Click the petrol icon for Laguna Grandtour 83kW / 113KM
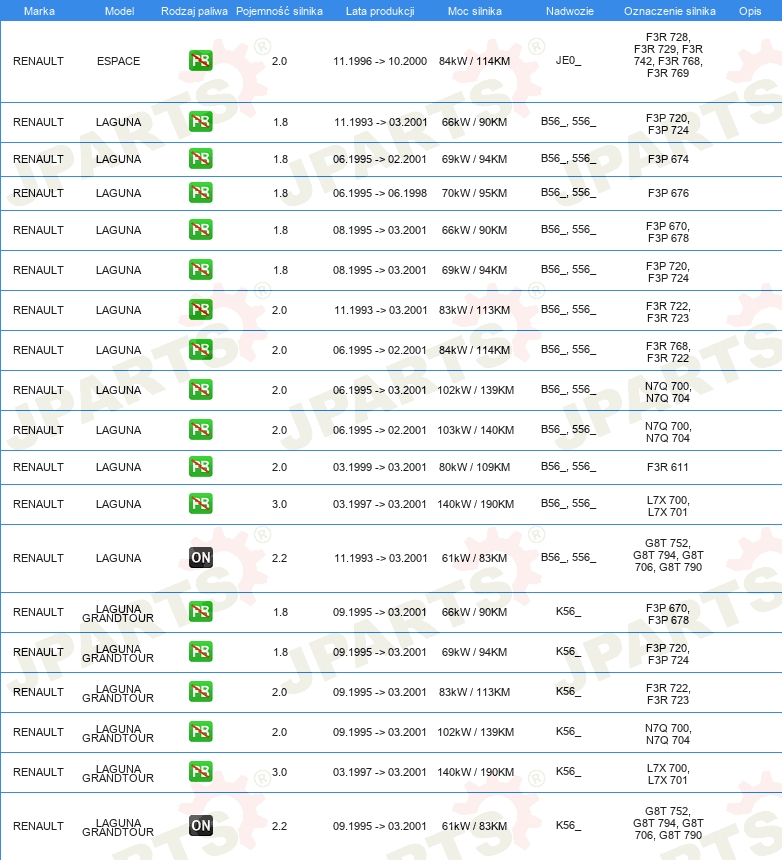This screenshot has height=860, width=782. pos(201,692)
